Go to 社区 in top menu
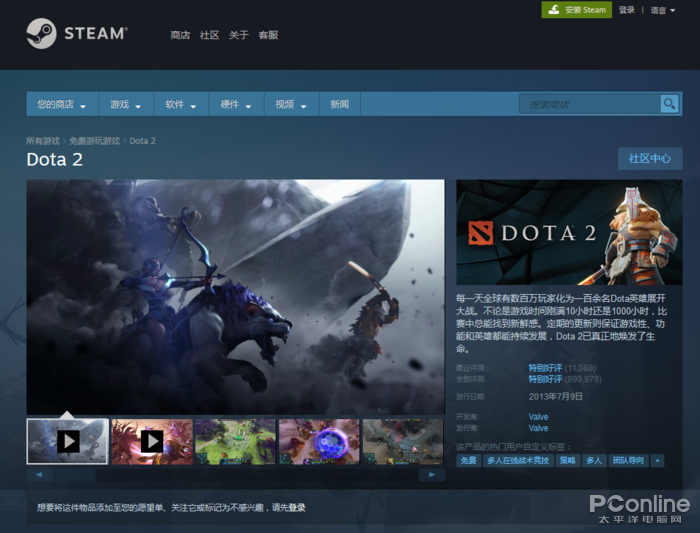 tap(209, 35)
